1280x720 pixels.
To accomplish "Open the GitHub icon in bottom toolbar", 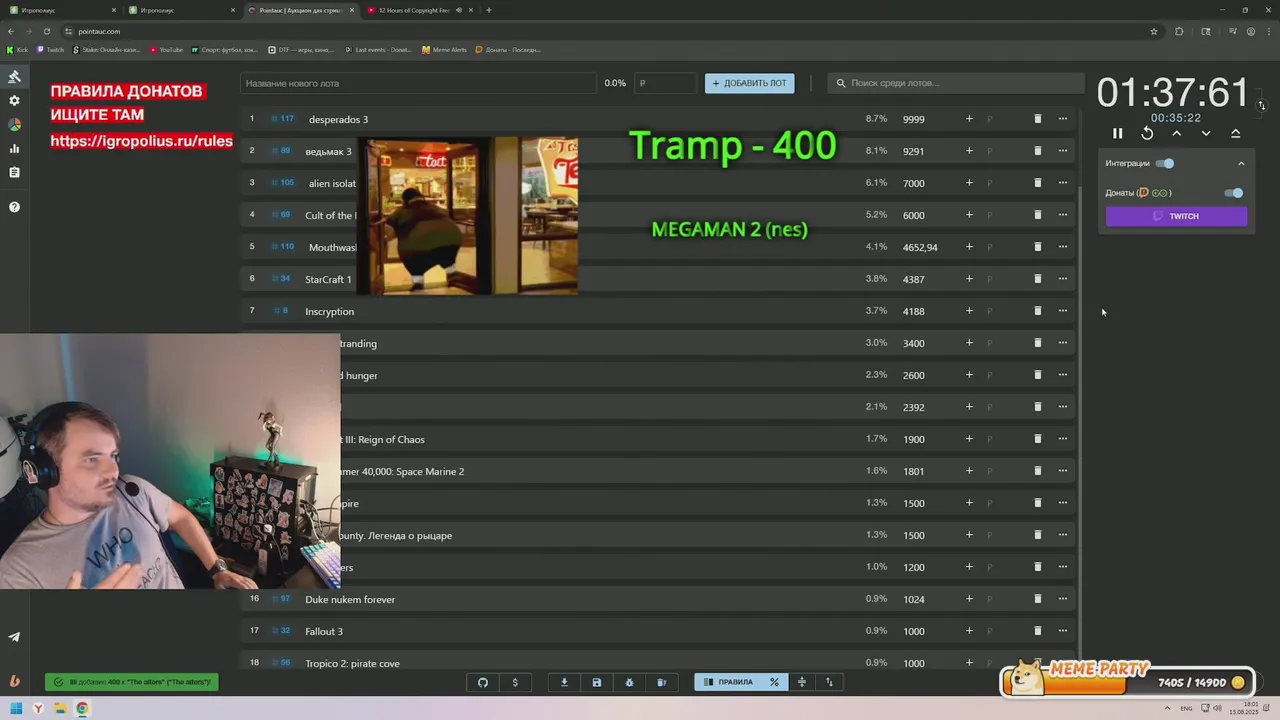I will click(x=483, y=682).
